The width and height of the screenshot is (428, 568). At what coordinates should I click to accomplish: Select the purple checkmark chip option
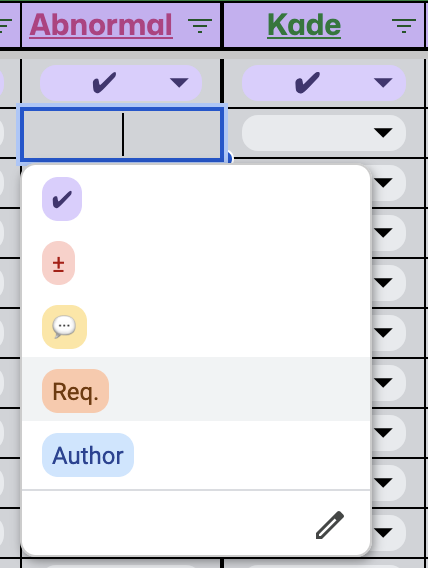(x=62, y=199)
